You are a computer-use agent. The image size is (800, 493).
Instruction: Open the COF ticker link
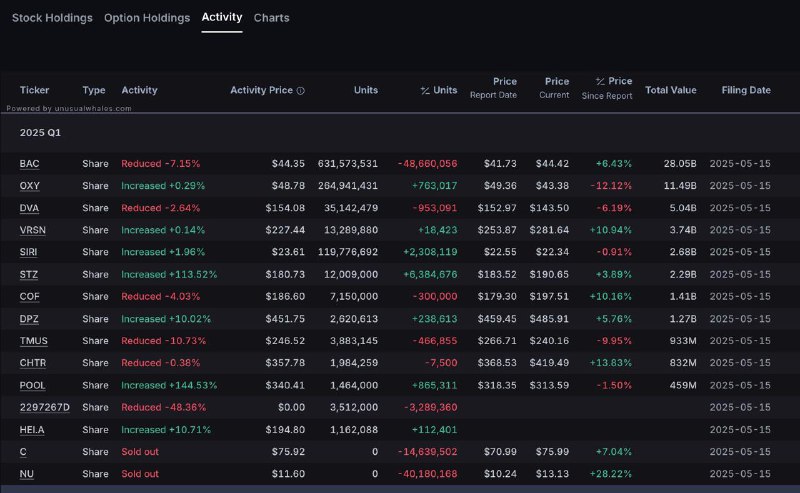pyautogui.click(x=30, y=297)
